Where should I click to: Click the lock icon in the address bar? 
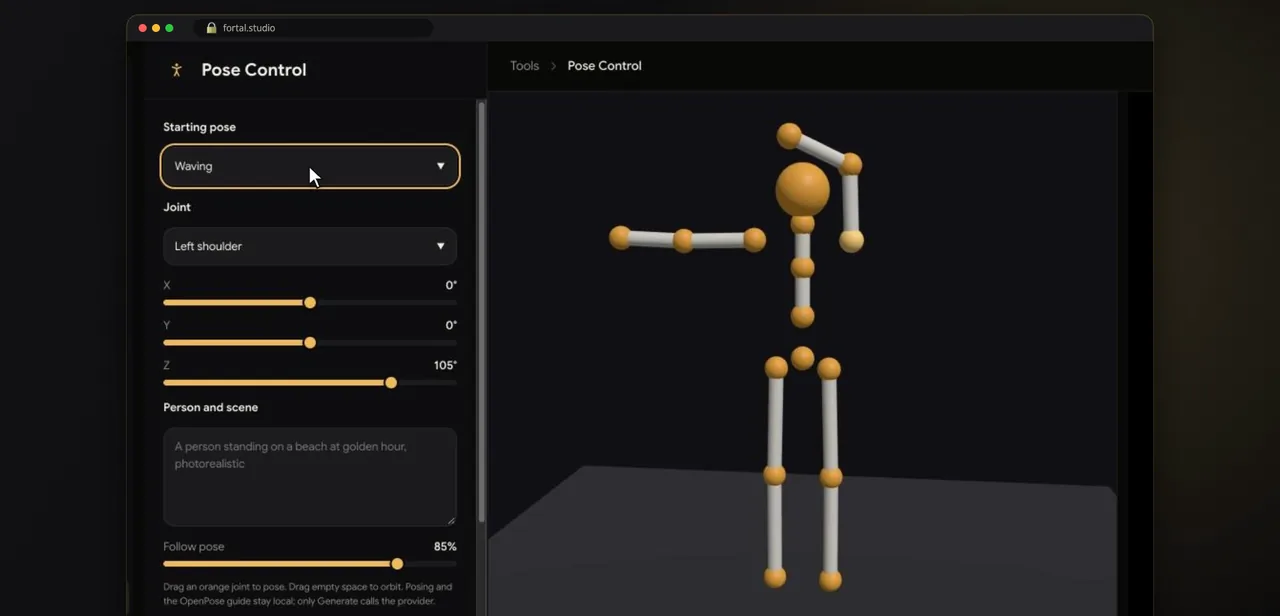tap(211, 28)
